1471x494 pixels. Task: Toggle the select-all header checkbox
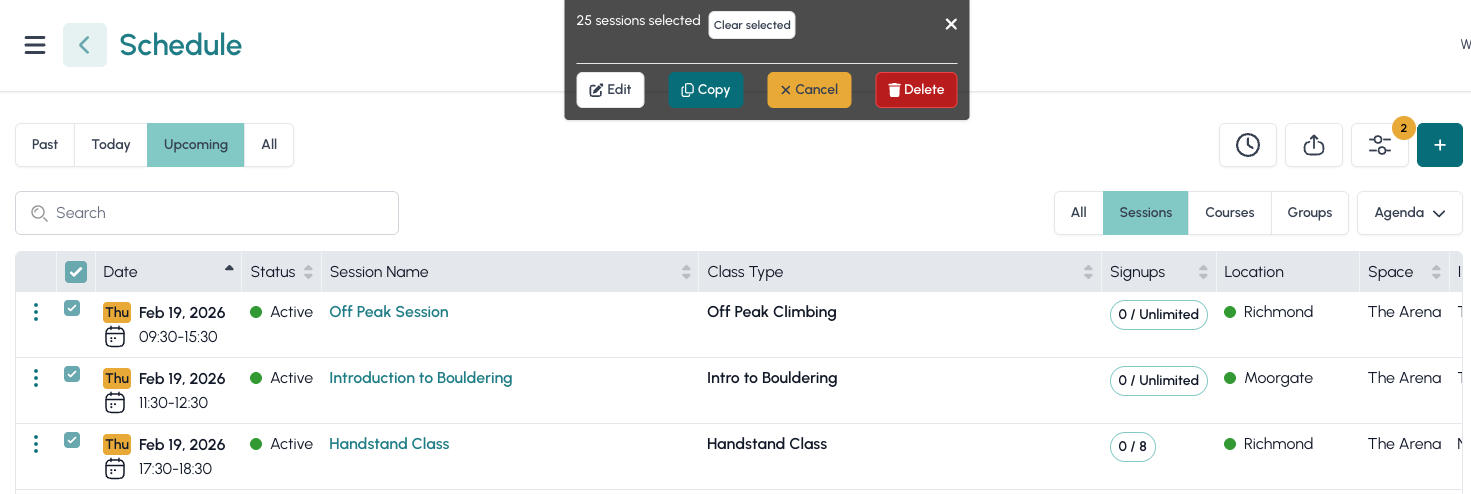click(76, 272)
